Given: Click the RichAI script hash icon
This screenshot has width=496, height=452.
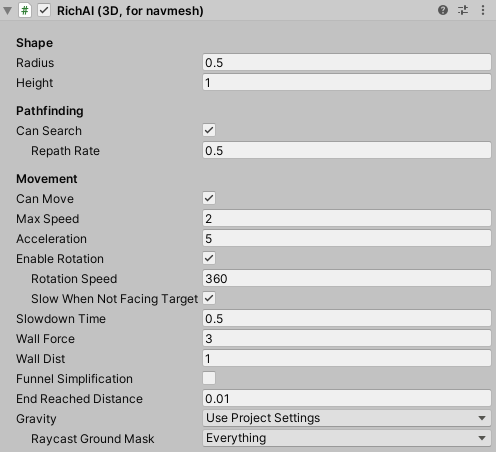Looking at the screenshot, I should click(x=25, y=11).
